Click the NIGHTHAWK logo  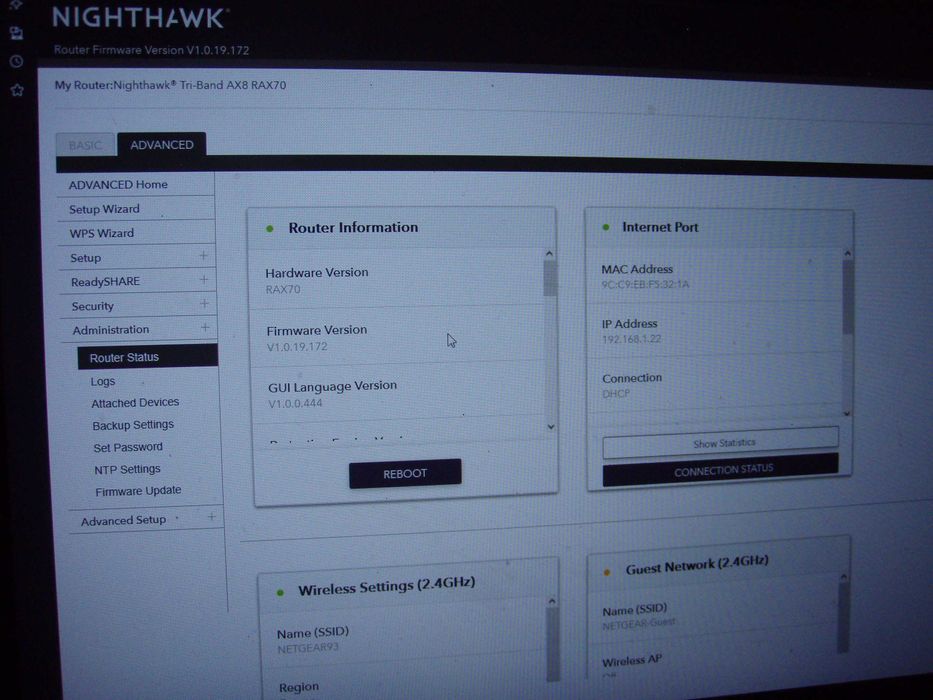pyautogui.click(x=139, y=17)
